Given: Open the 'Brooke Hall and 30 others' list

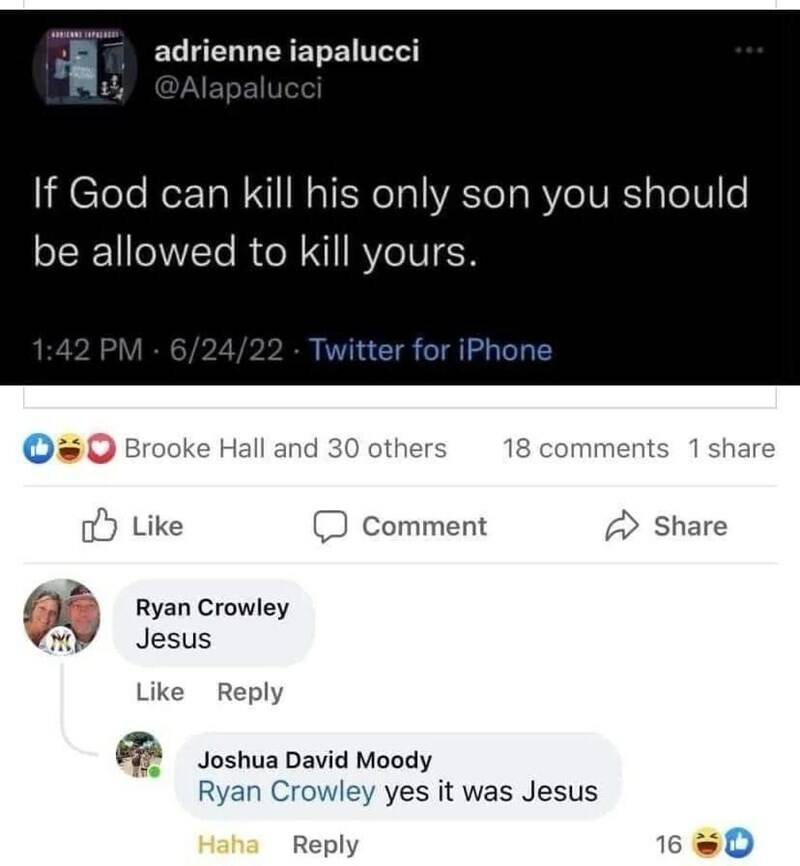Looking at the screenshot, I should tap(285, 449).
